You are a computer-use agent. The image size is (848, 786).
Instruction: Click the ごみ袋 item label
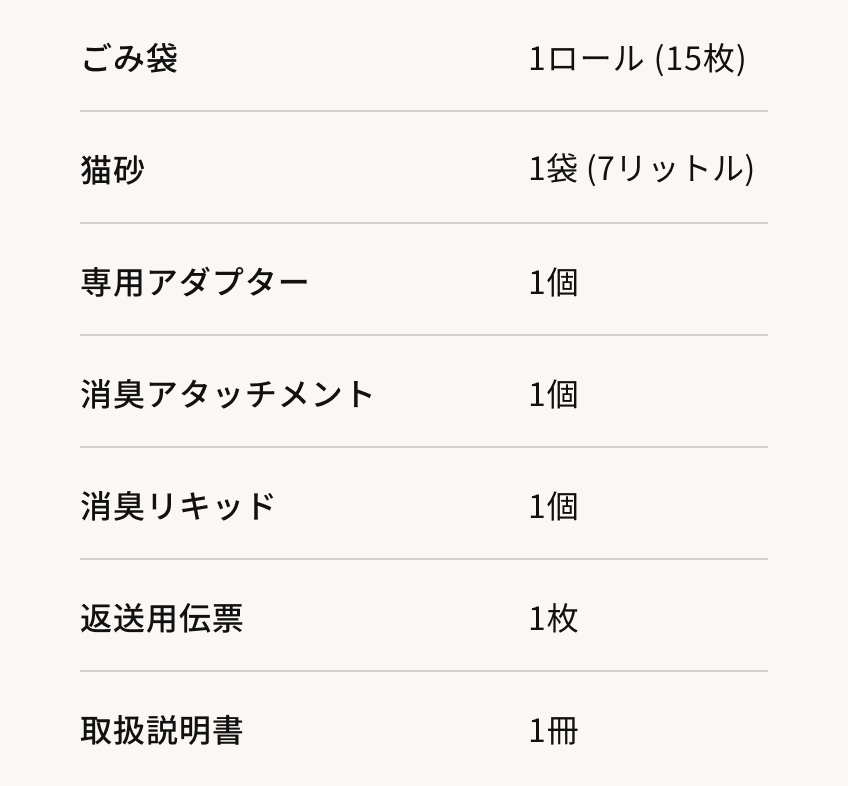click(x=129, y=59)
